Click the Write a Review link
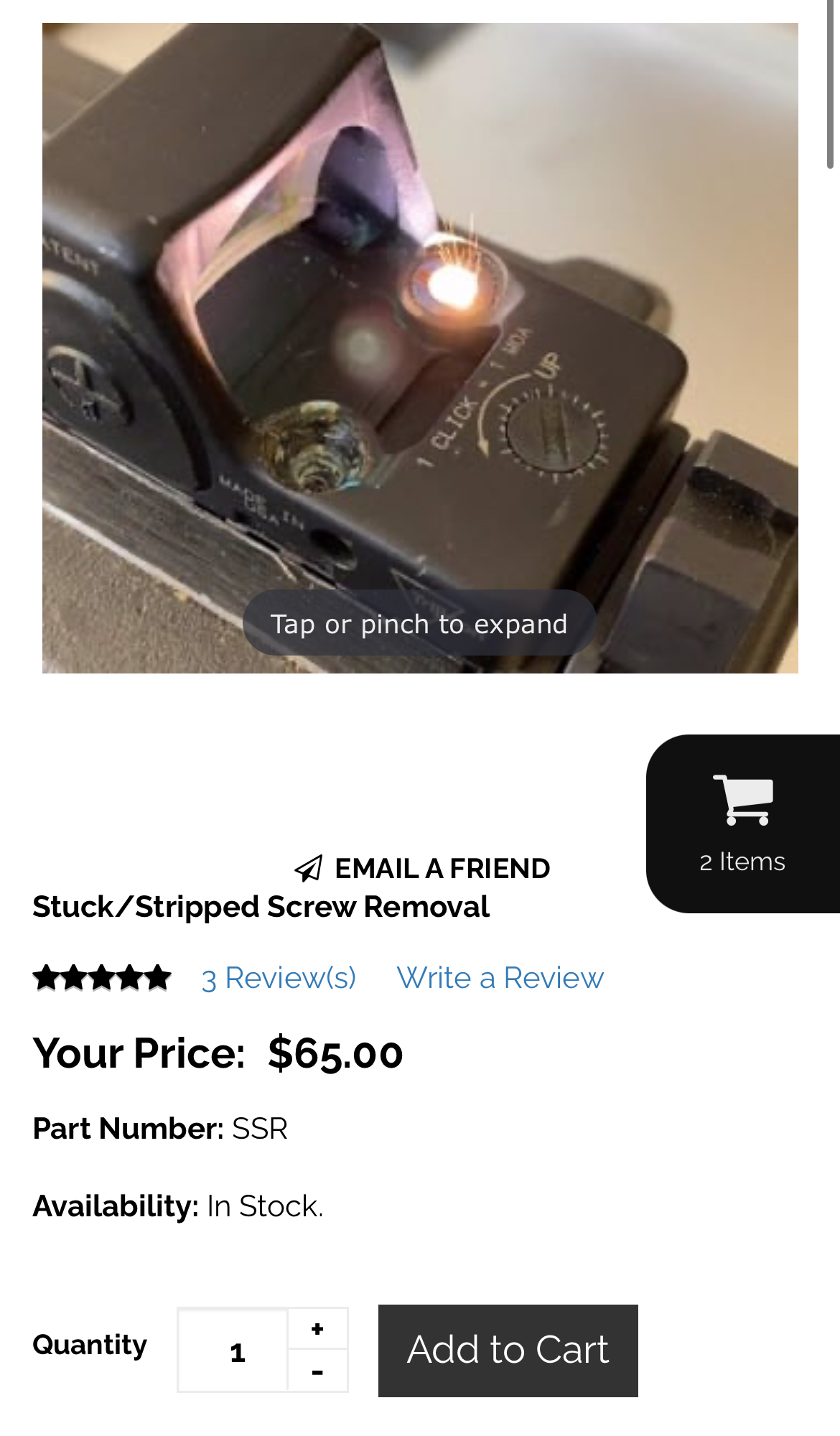The width and height of the screenshot is (840, 1436). pyautogui.click(x=500, y=978)
